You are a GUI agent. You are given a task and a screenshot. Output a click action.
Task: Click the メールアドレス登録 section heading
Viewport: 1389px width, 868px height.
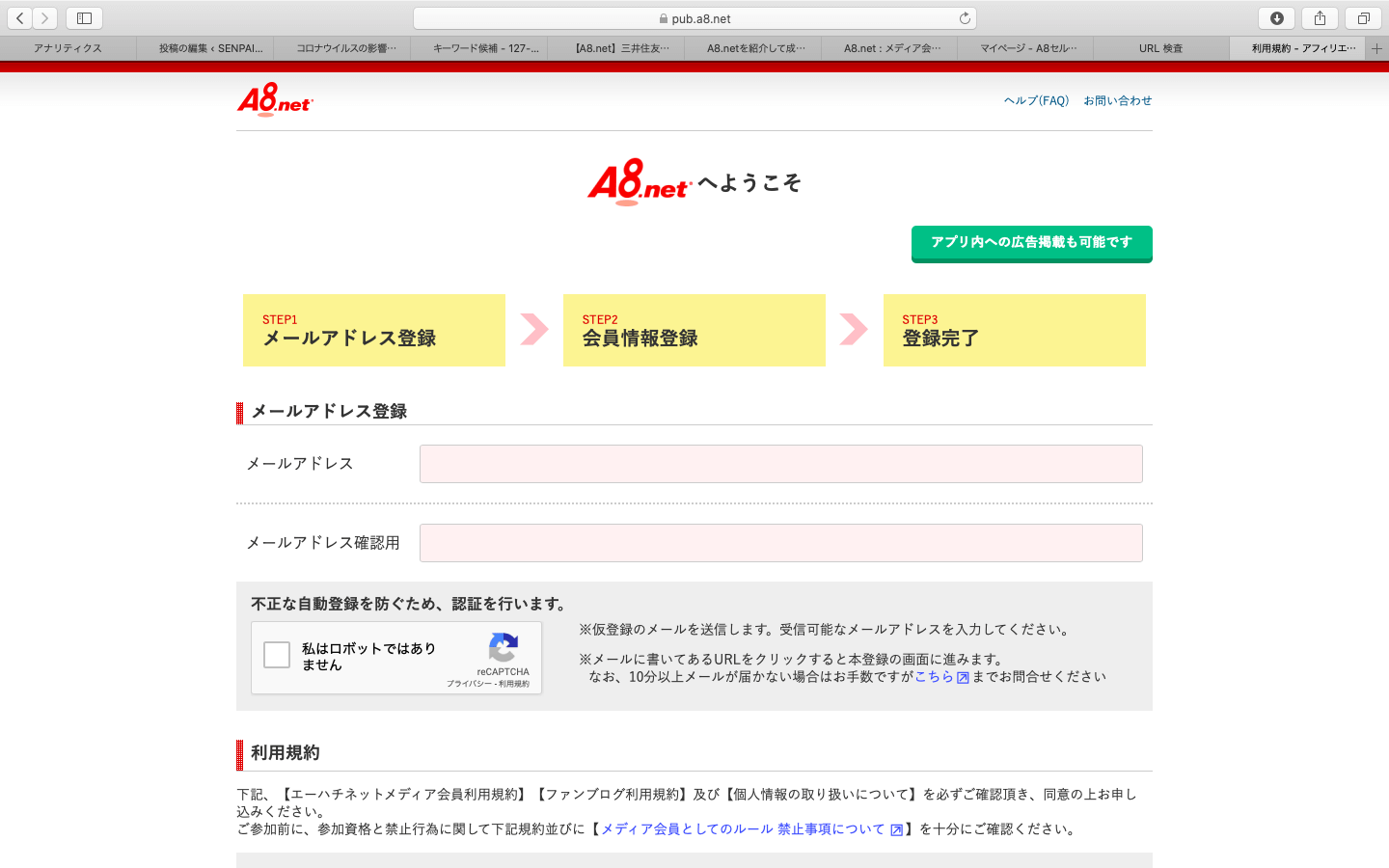click(x=329, y=412)
